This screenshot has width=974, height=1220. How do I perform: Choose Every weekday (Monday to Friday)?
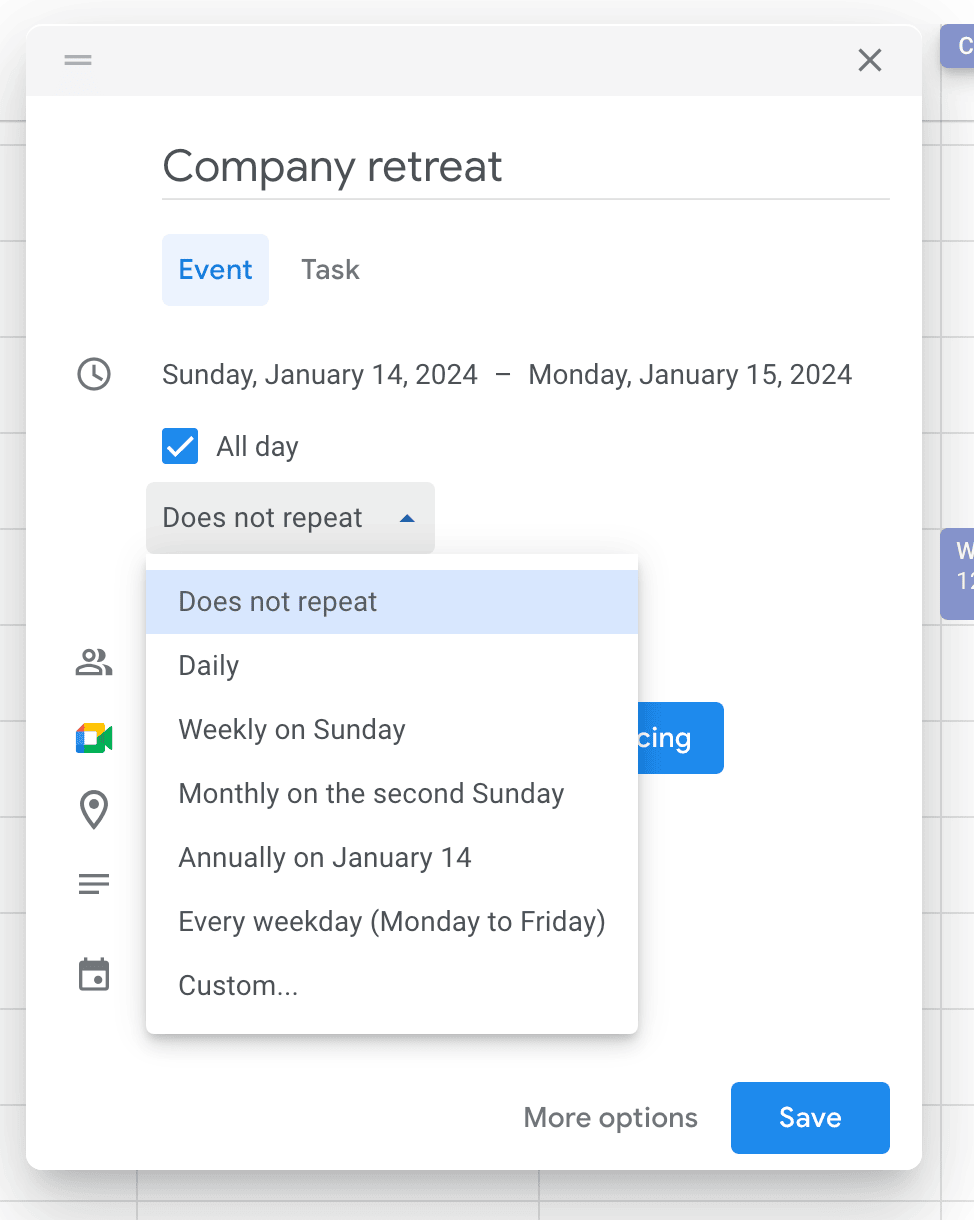[392, 922]
